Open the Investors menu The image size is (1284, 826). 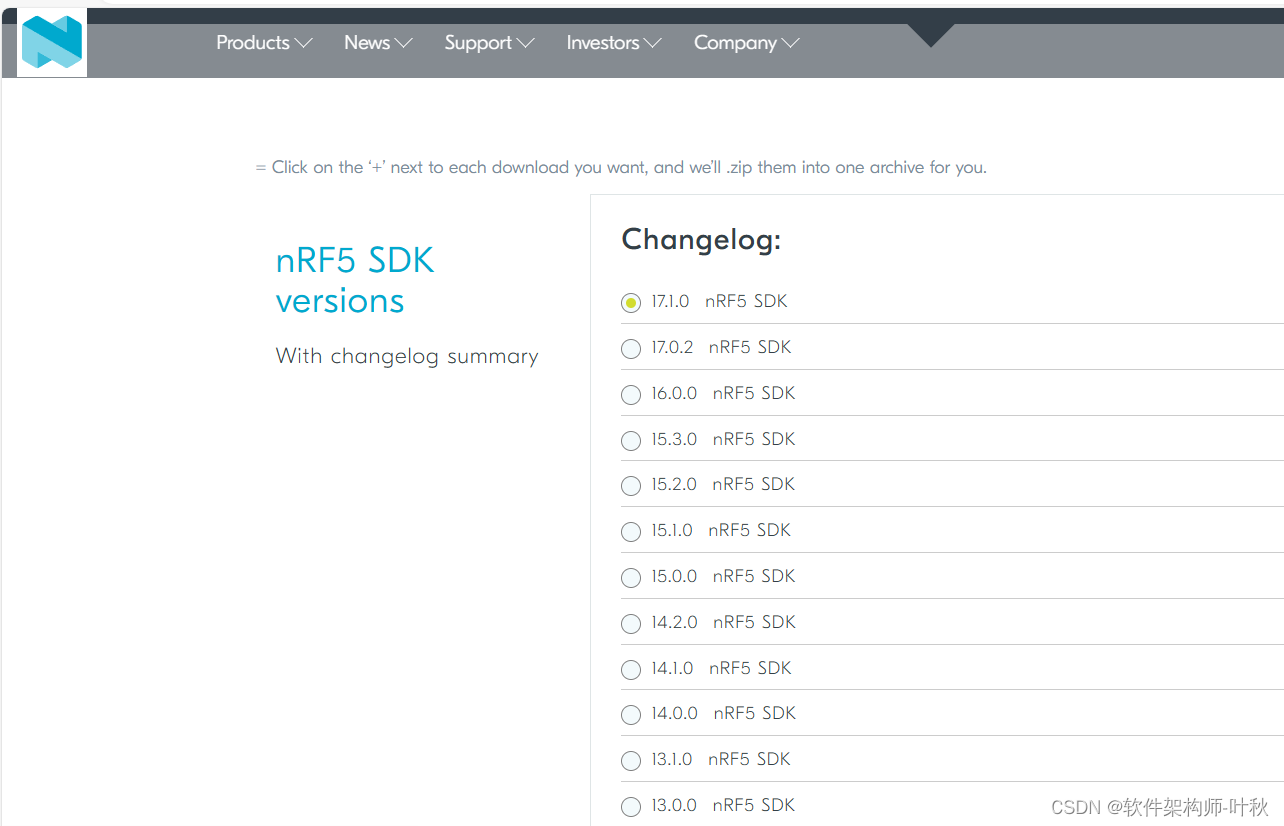614,43
